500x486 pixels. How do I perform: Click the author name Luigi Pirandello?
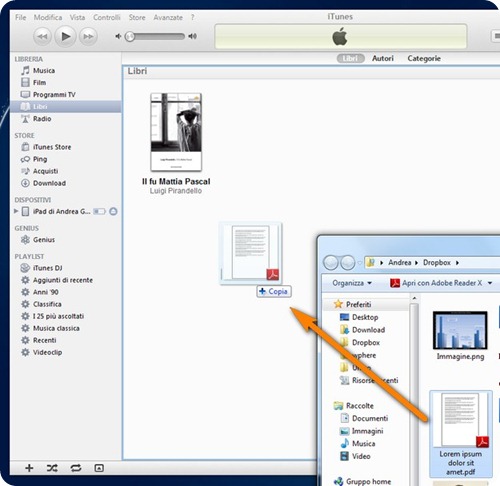click(176, 191)
